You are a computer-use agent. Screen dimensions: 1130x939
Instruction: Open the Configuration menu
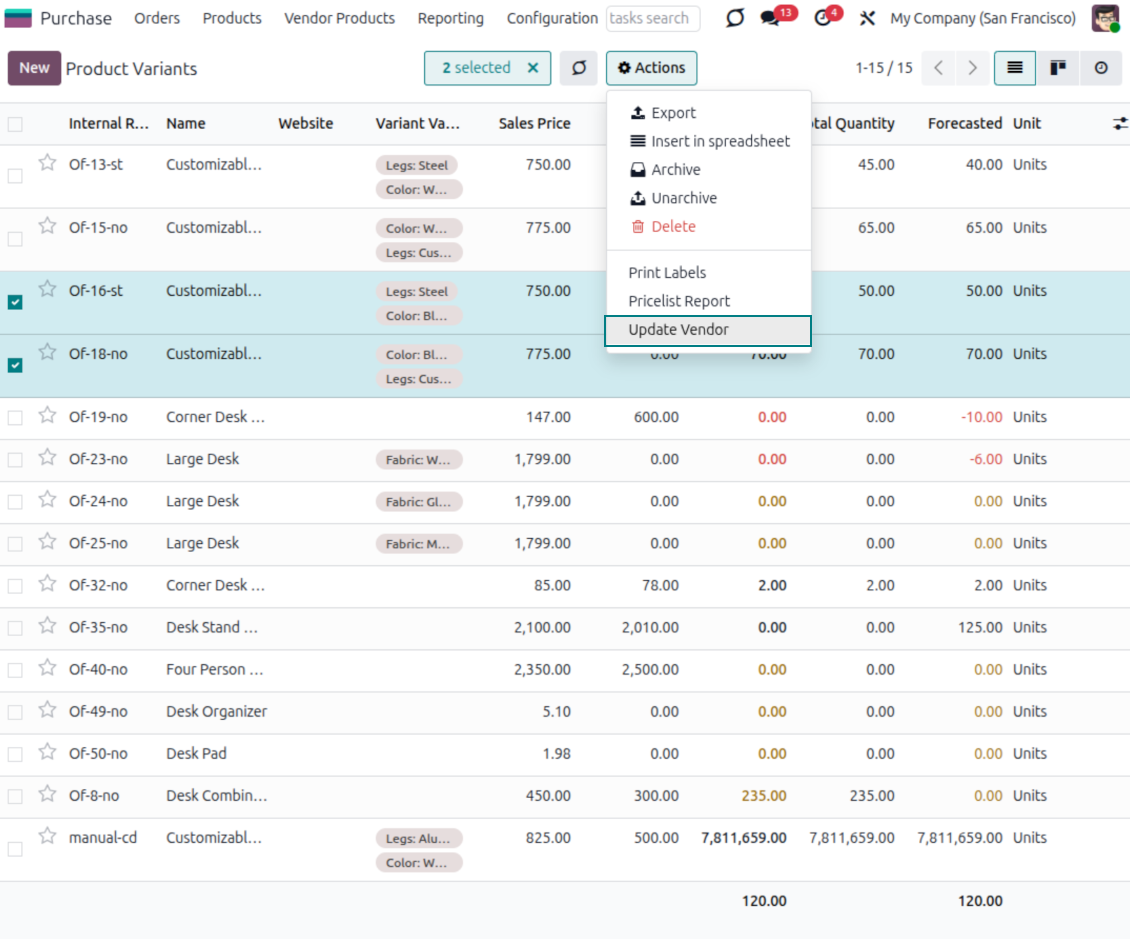[x=552, y=18]
